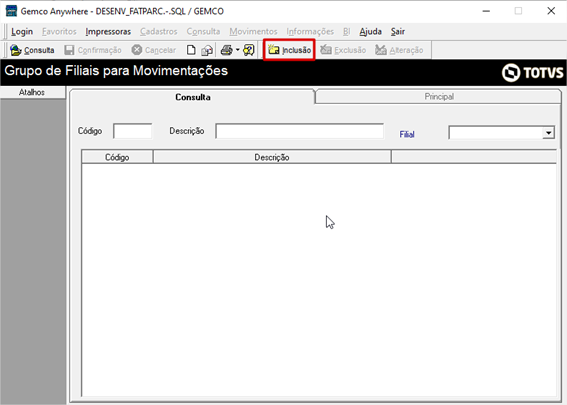Click the documents copy icon beside blank page

coord(207,50)
